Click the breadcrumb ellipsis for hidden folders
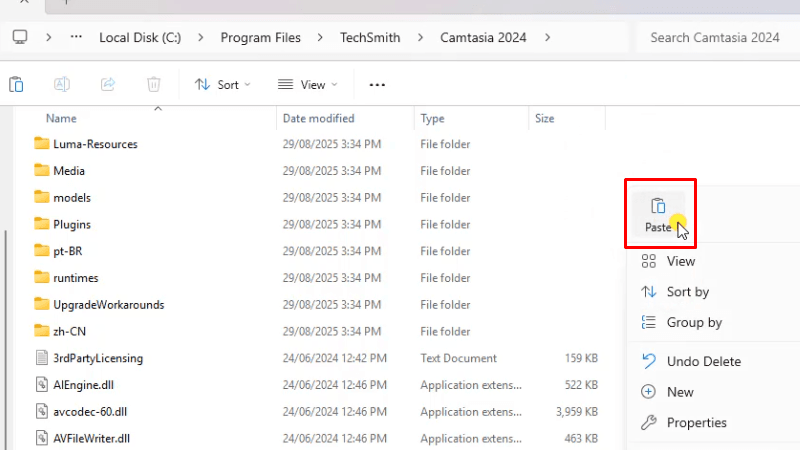 [76, 38]
